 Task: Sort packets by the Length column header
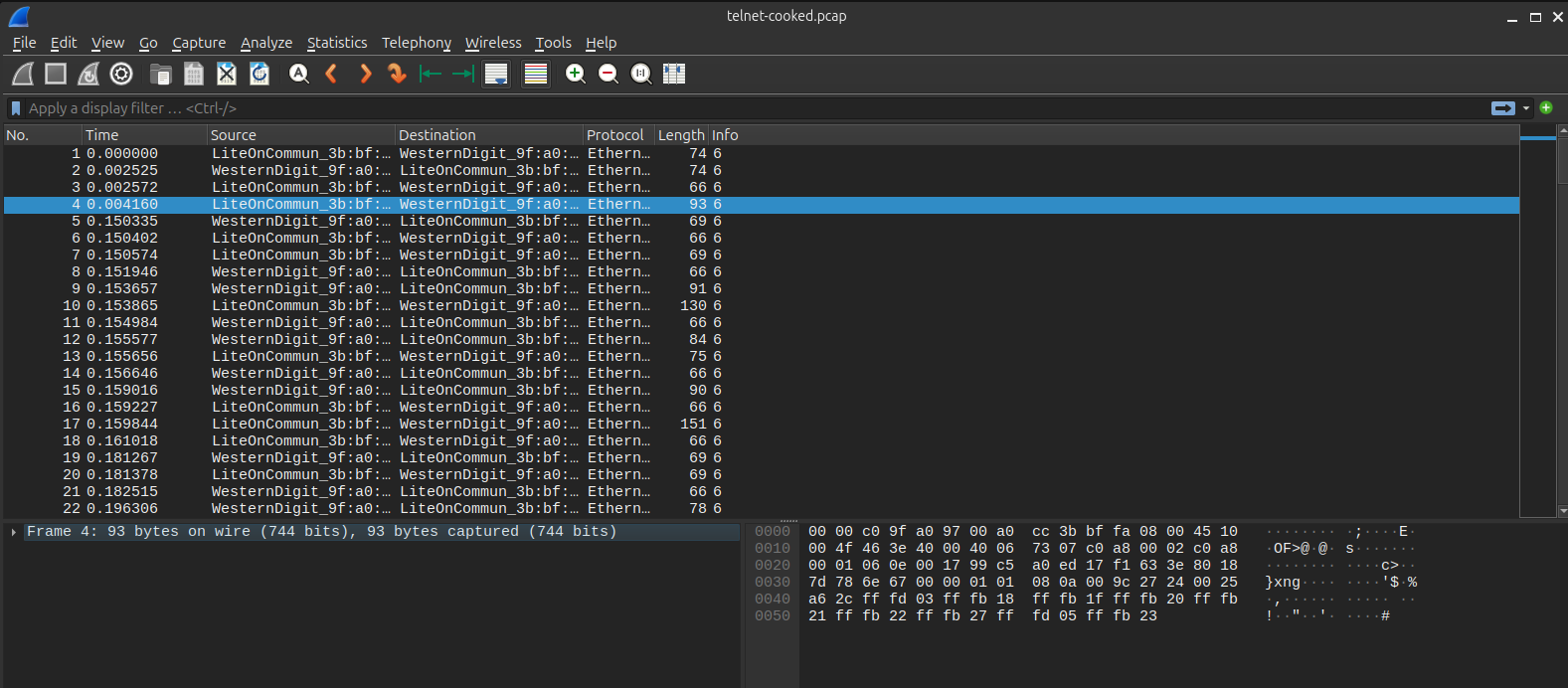[680, 135]
